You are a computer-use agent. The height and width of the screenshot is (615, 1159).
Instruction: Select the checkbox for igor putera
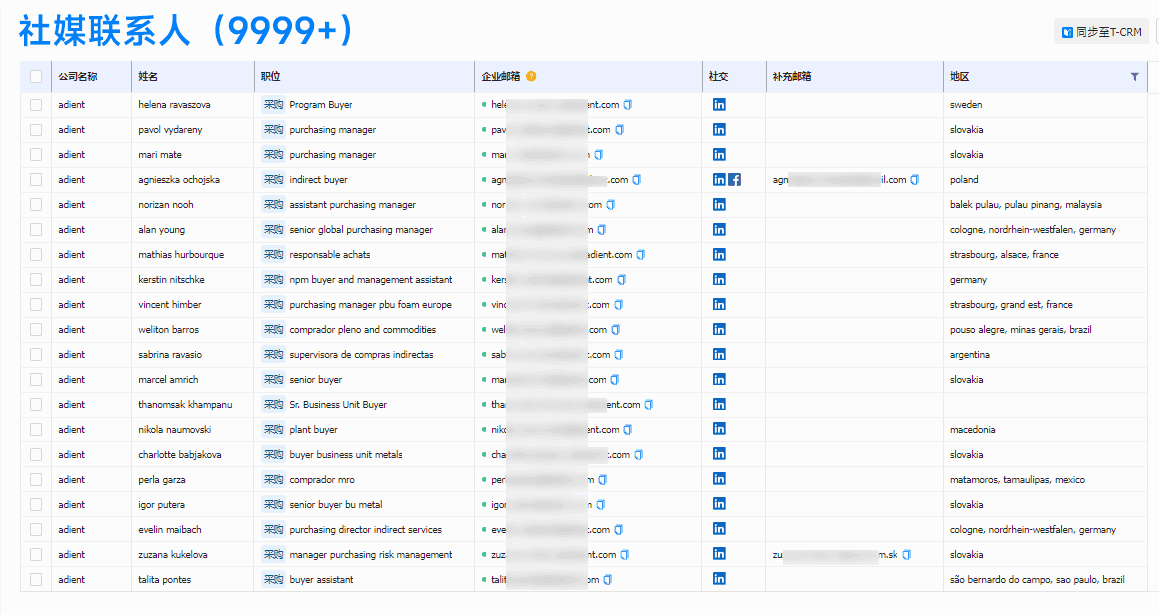(x=36, y=505)
